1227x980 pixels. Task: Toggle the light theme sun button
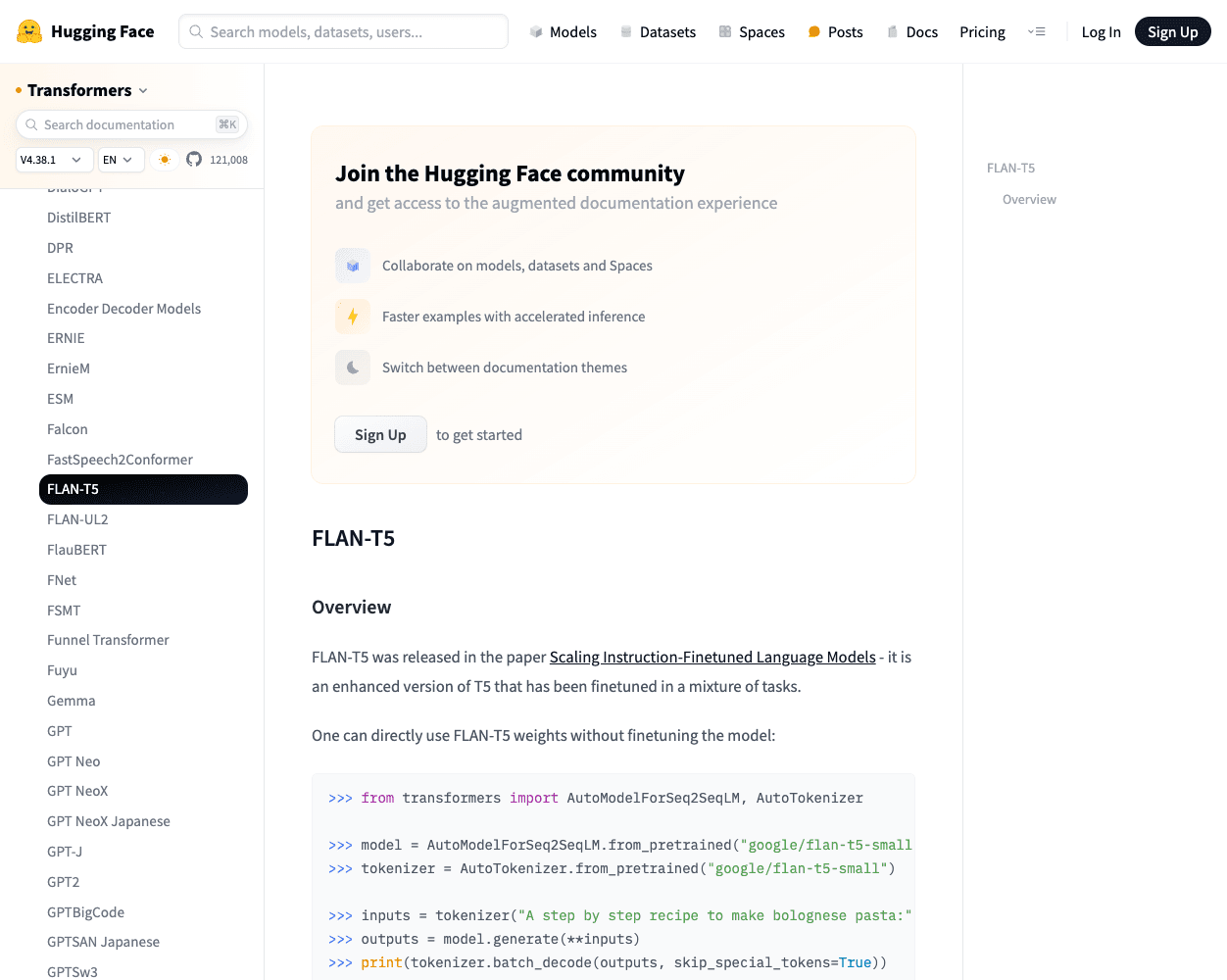click(x=165, y=160)
